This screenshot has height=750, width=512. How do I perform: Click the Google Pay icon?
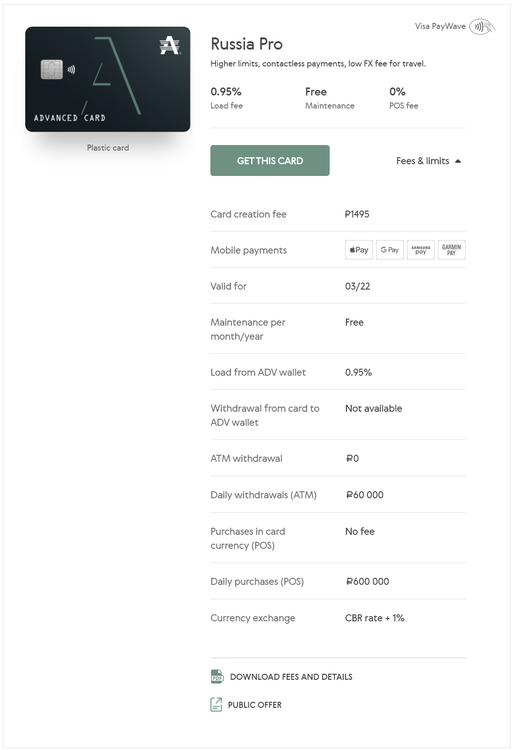click(390, 250)
